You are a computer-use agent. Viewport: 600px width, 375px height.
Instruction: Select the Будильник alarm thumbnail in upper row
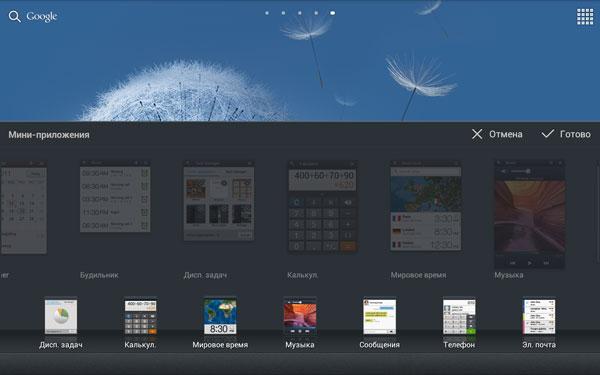(115, 196)
